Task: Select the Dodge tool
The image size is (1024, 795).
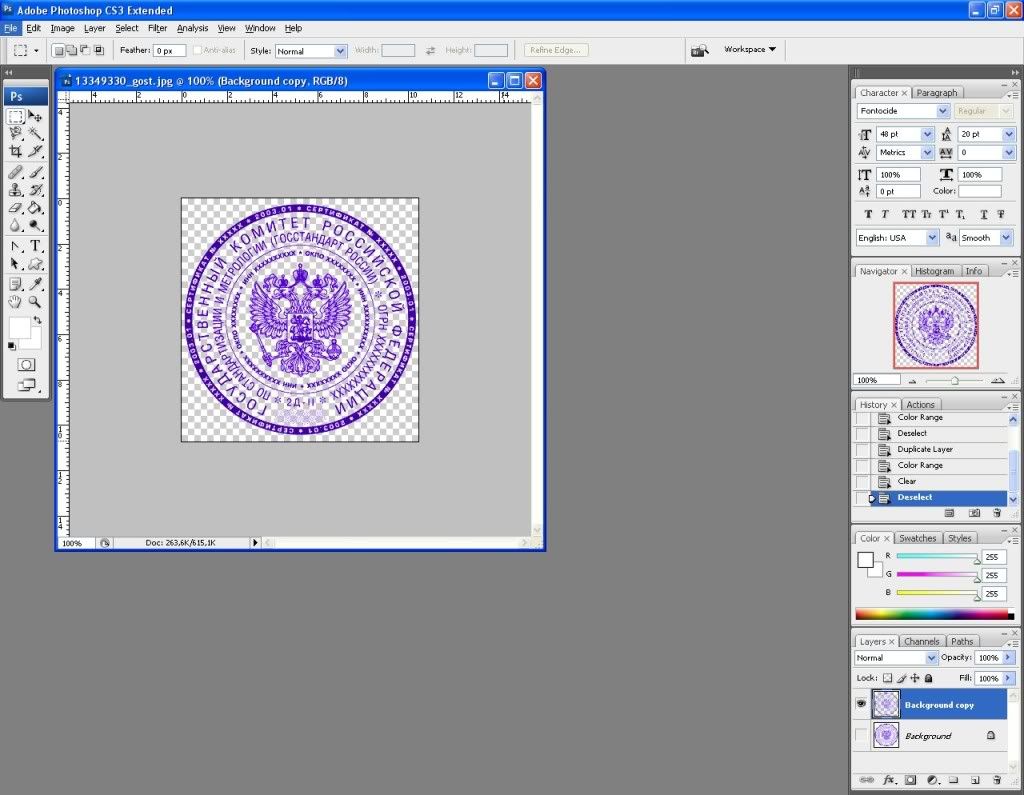Action: click(35, 225)
